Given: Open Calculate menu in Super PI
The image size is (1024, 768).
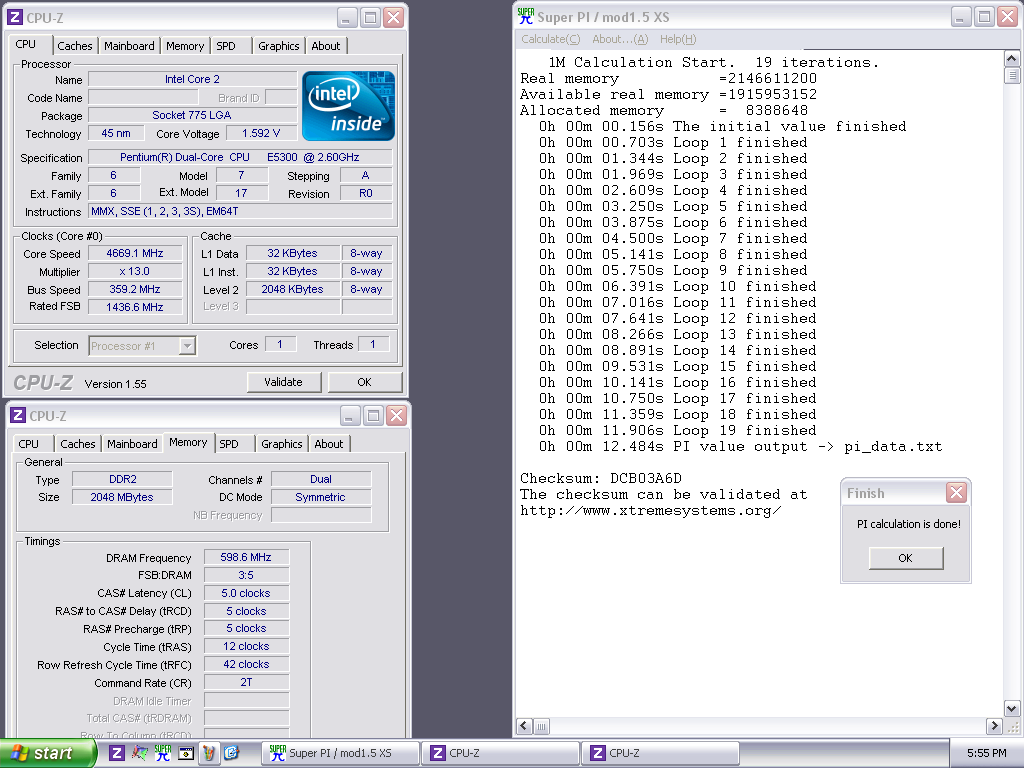Looking at the screenshot, I should 551,39.
